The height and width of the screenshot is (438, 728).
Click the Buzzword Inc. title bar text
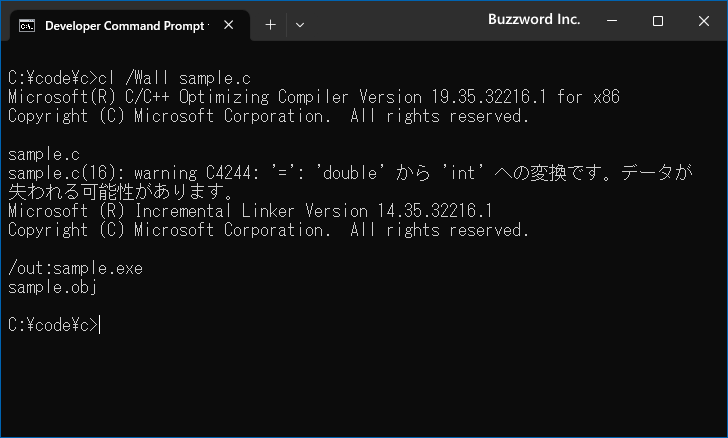click(x=534, y=20)
